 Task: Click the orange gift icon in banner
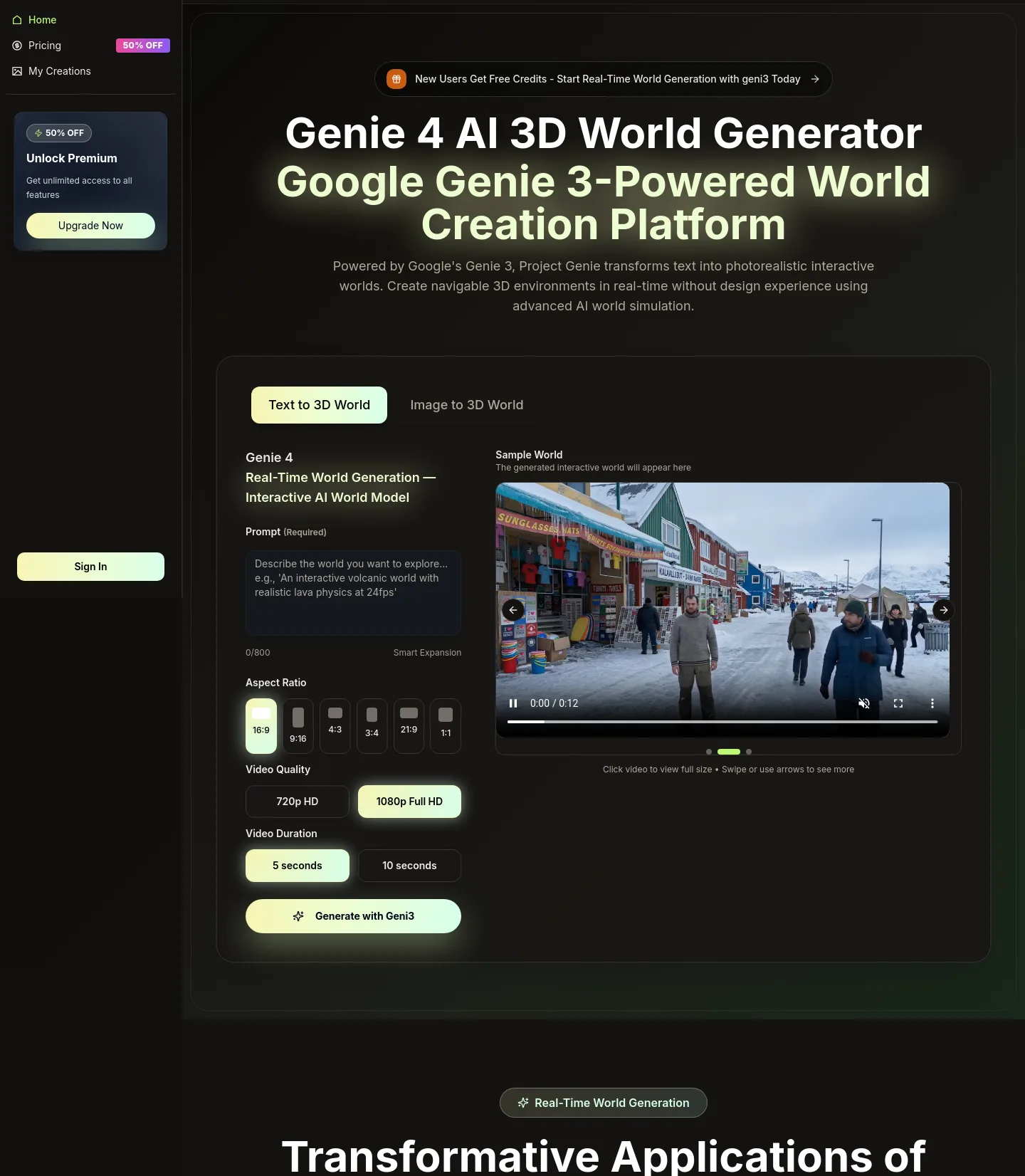click(396, 79)
